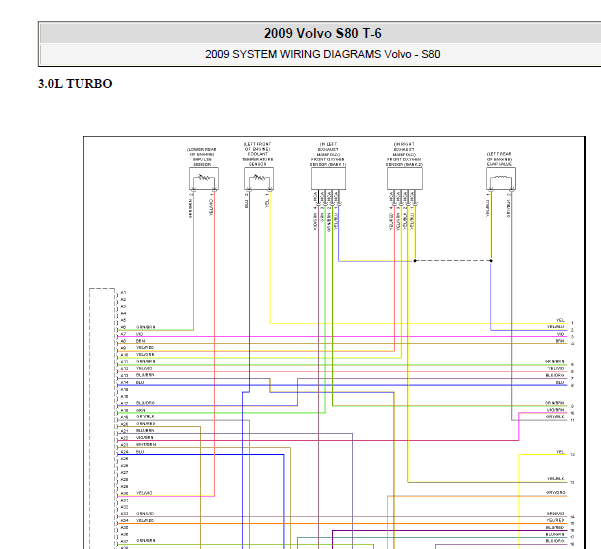The height and width of the screenshot is (549, 601).
Task: Click the right terminal number 4
Action: [x=572, y=344]
